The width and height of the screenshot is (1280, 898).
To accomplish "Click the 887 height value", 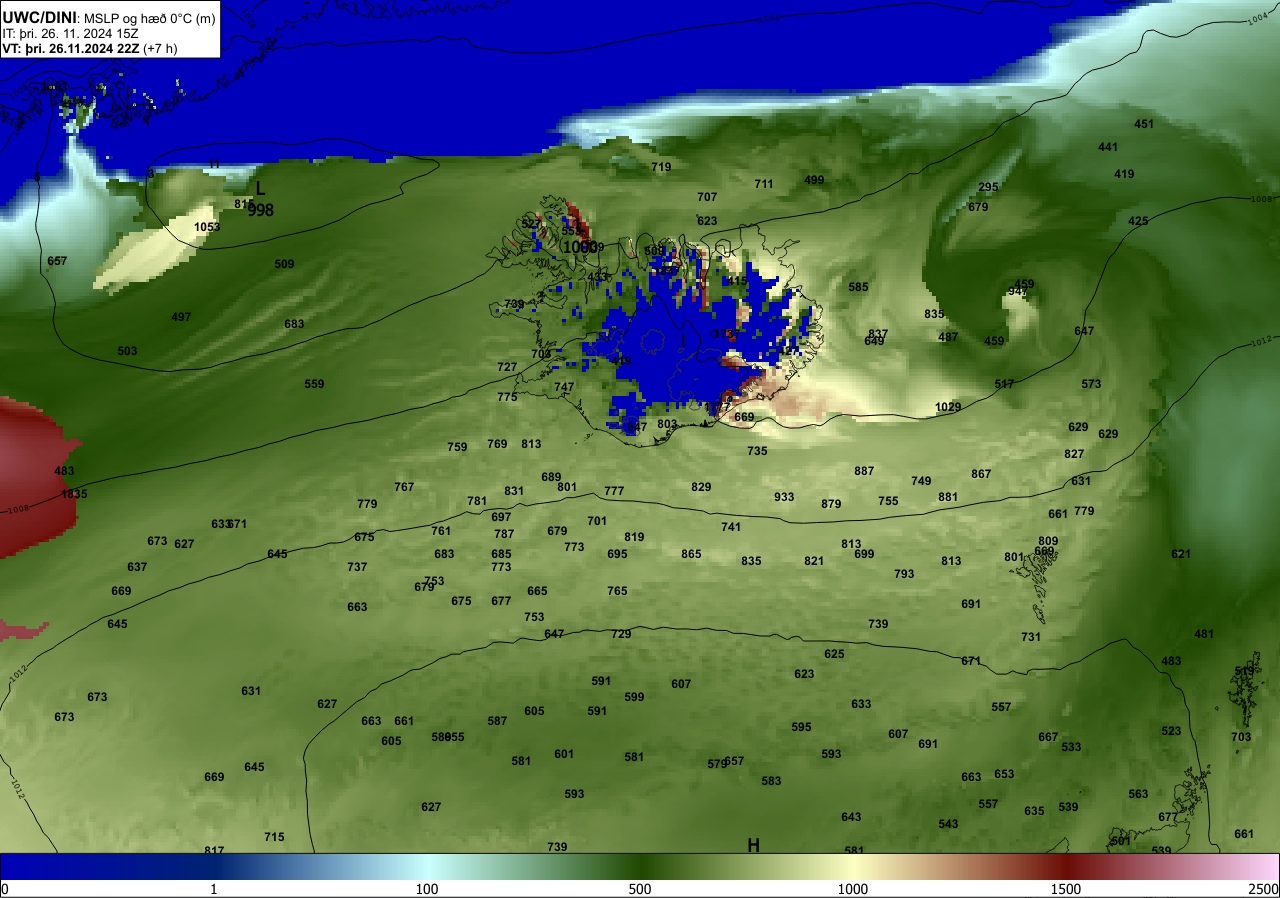I will pos(864,471).
